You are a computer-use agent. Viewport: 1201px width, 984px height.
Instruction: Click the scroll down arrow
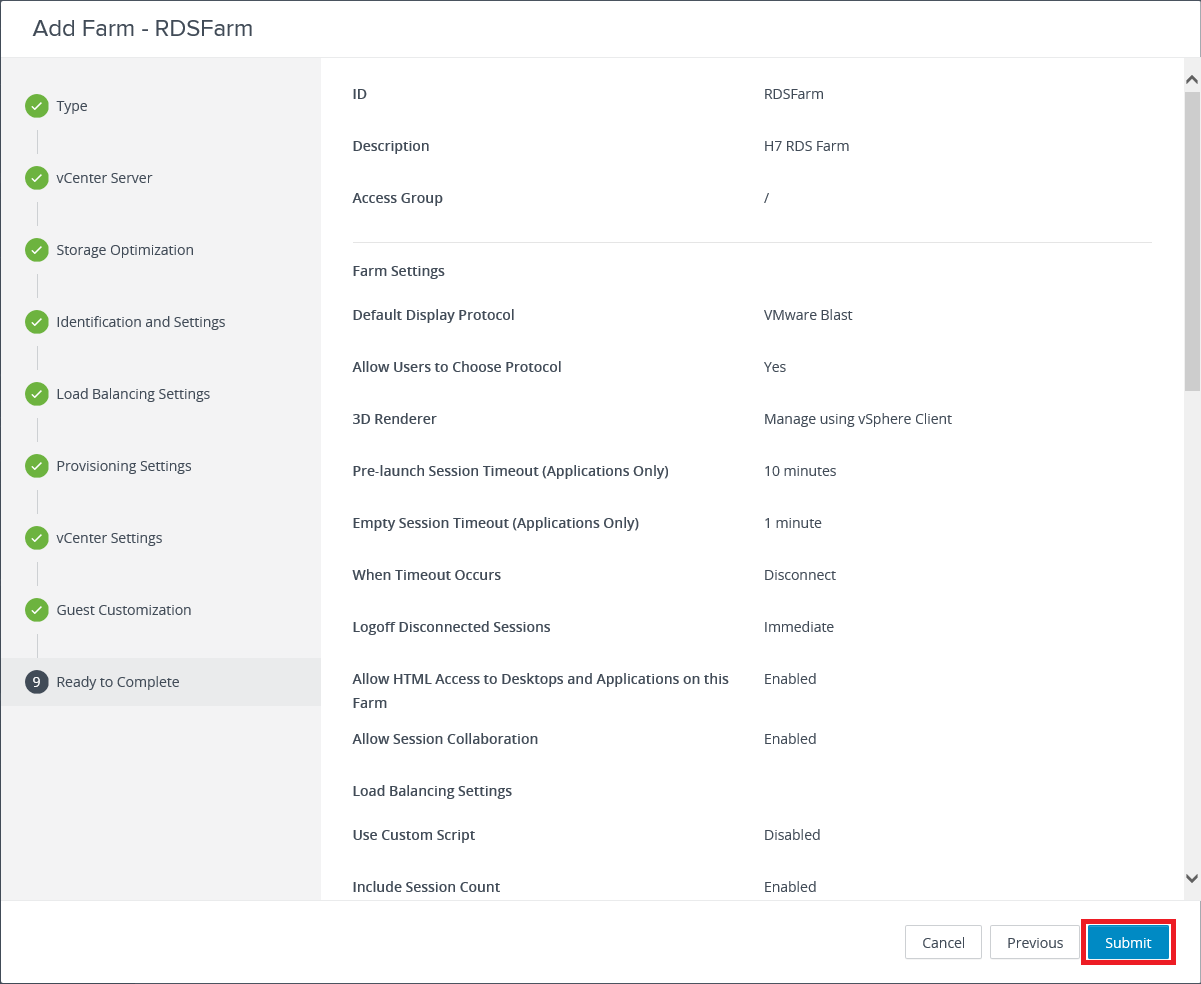[1191, 878]
